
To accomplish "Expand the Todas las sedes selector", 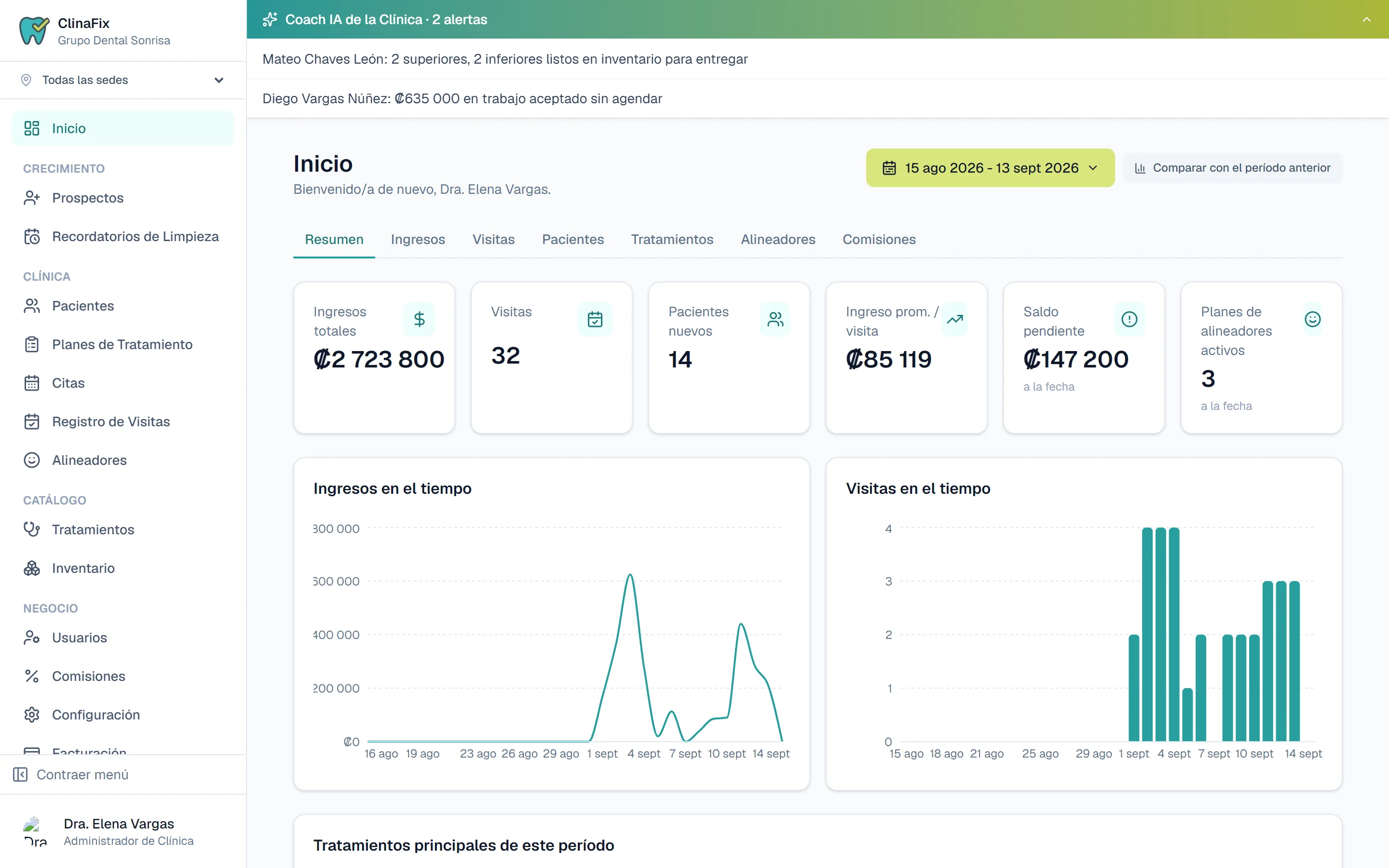I will (x=123, y=80).
